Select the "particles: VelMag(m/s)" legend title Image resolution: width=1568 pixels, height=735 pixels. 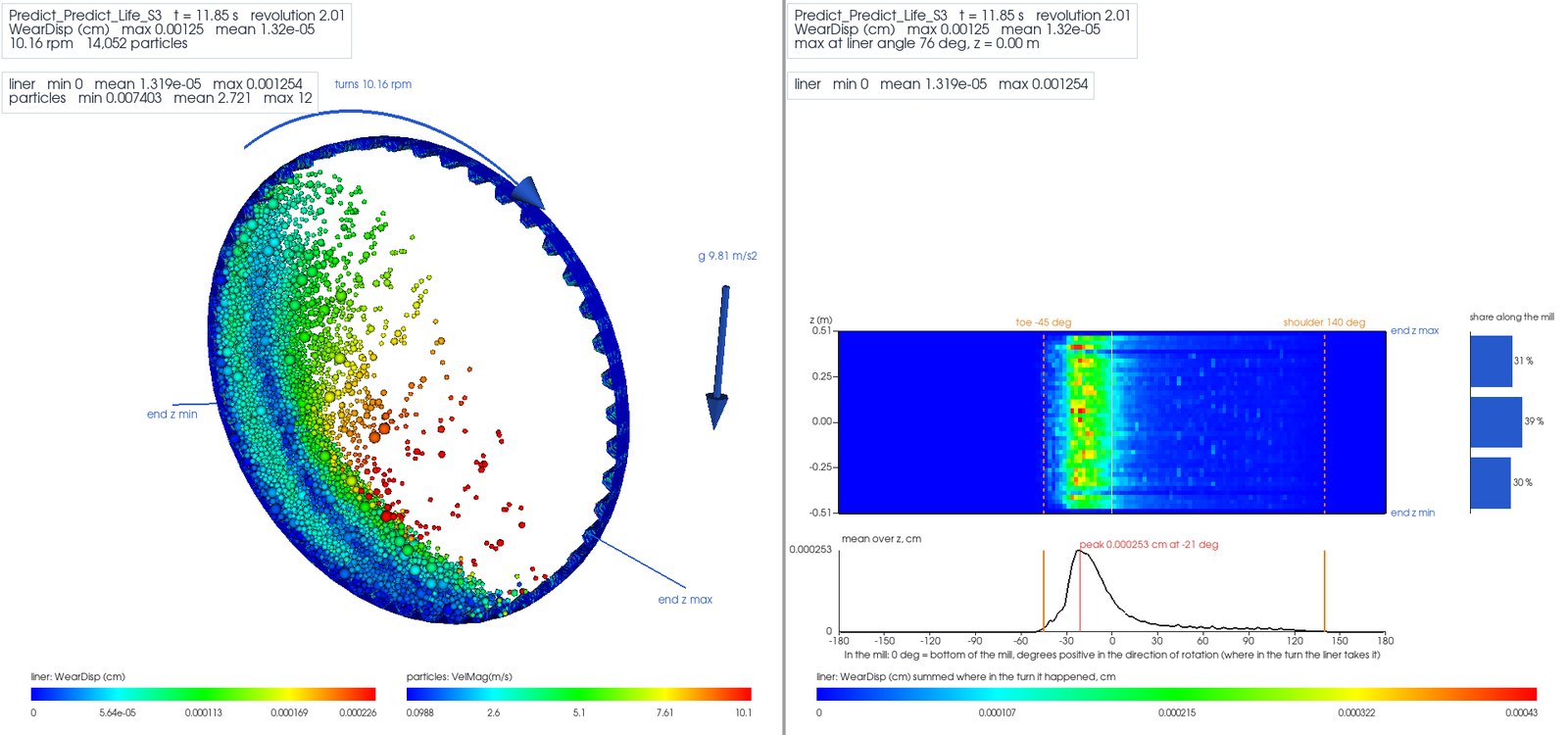point(460,676)
